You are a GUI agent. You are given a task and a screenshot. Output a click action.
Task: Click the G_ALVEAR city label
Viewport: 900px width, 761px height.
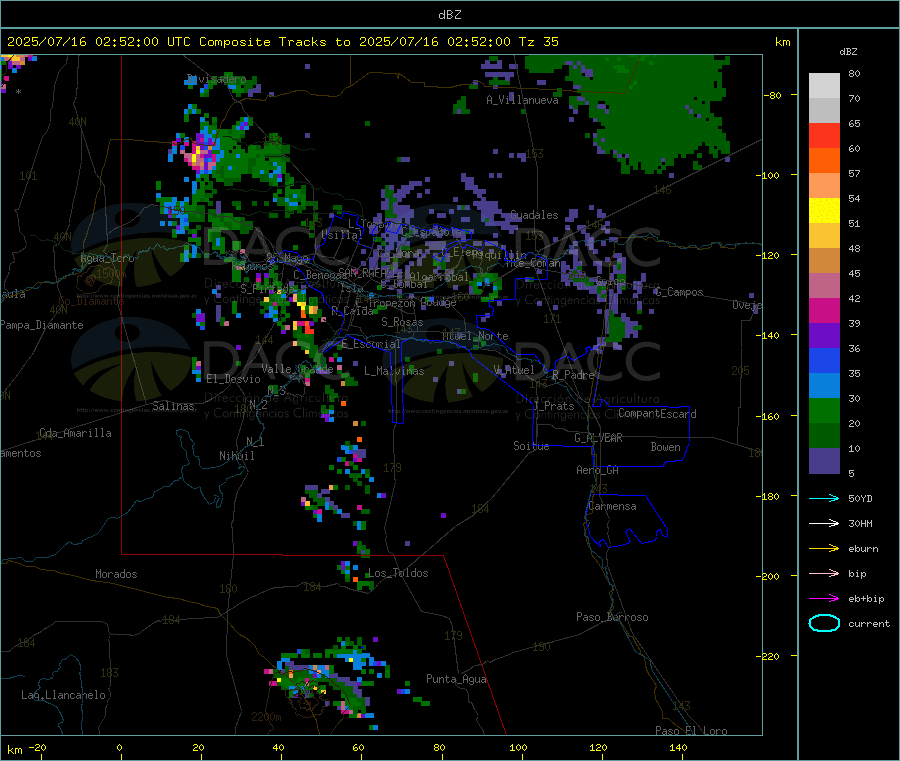[x=598, y=438]
